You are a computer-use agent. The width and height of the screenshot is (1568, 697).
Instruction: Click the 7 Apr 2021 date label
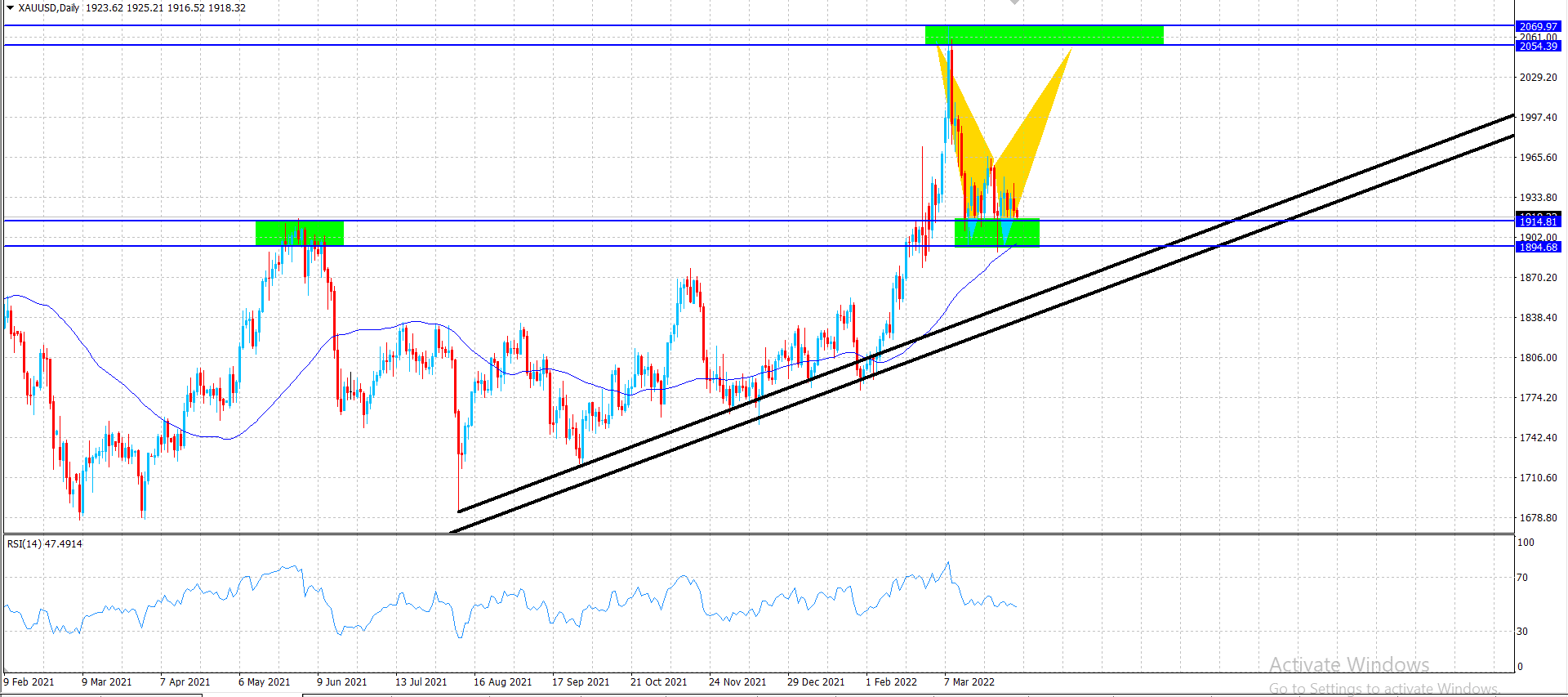point(185,682)
